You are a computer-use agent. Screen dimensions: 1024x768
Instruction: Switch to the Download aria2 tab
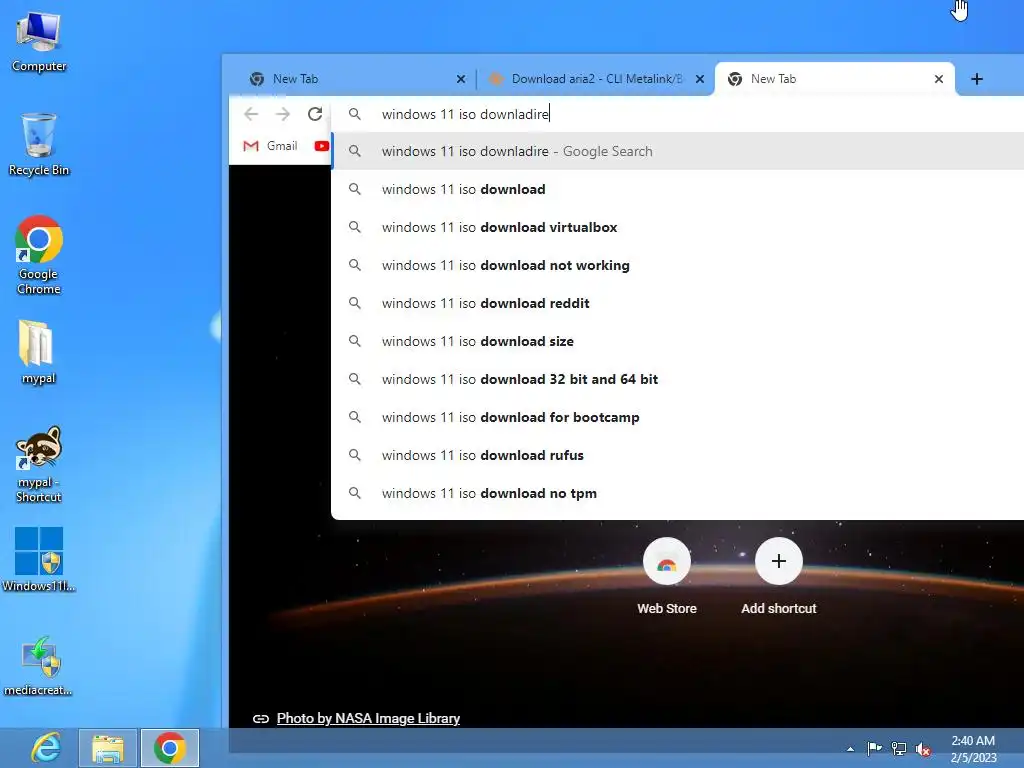(x=594, y=79)
